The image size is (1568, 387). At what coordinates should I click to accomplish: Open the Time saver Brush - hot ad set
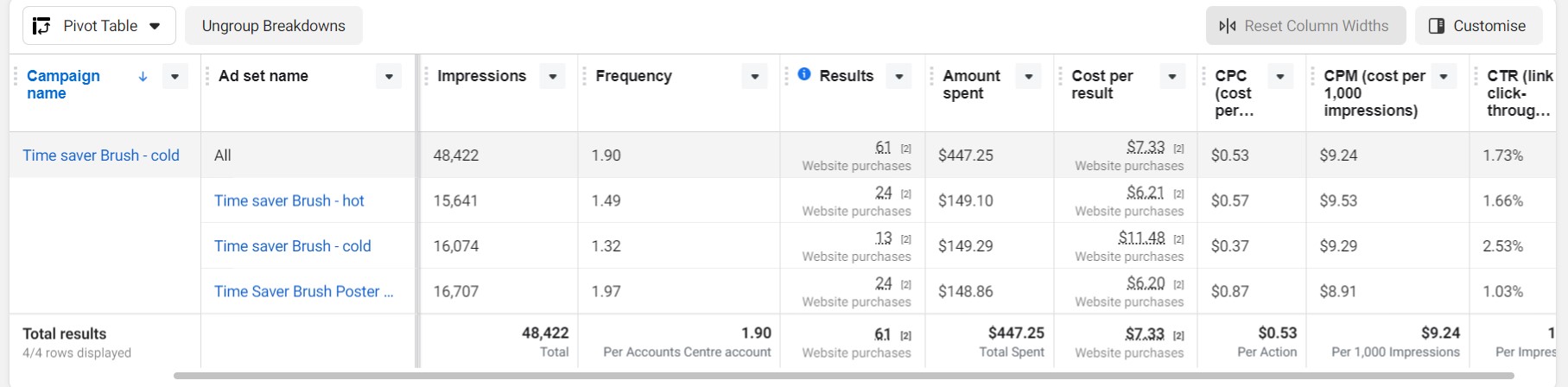(289, 200)
